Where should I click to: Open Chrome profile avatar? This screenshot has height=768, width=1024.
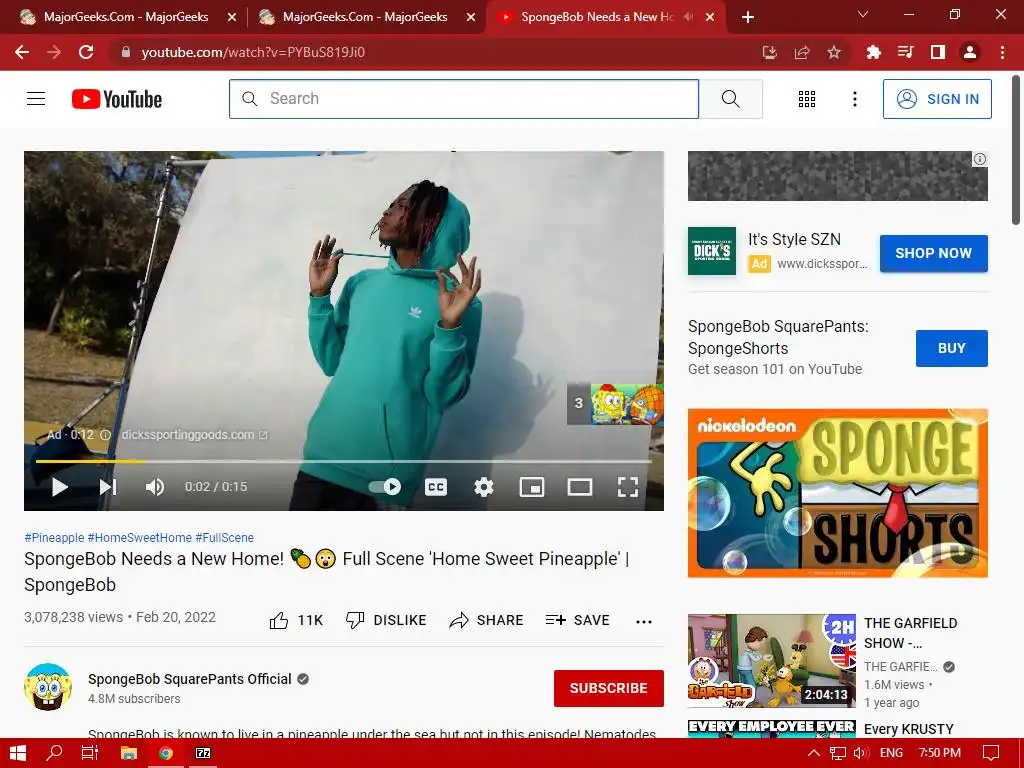coord(970,52)
